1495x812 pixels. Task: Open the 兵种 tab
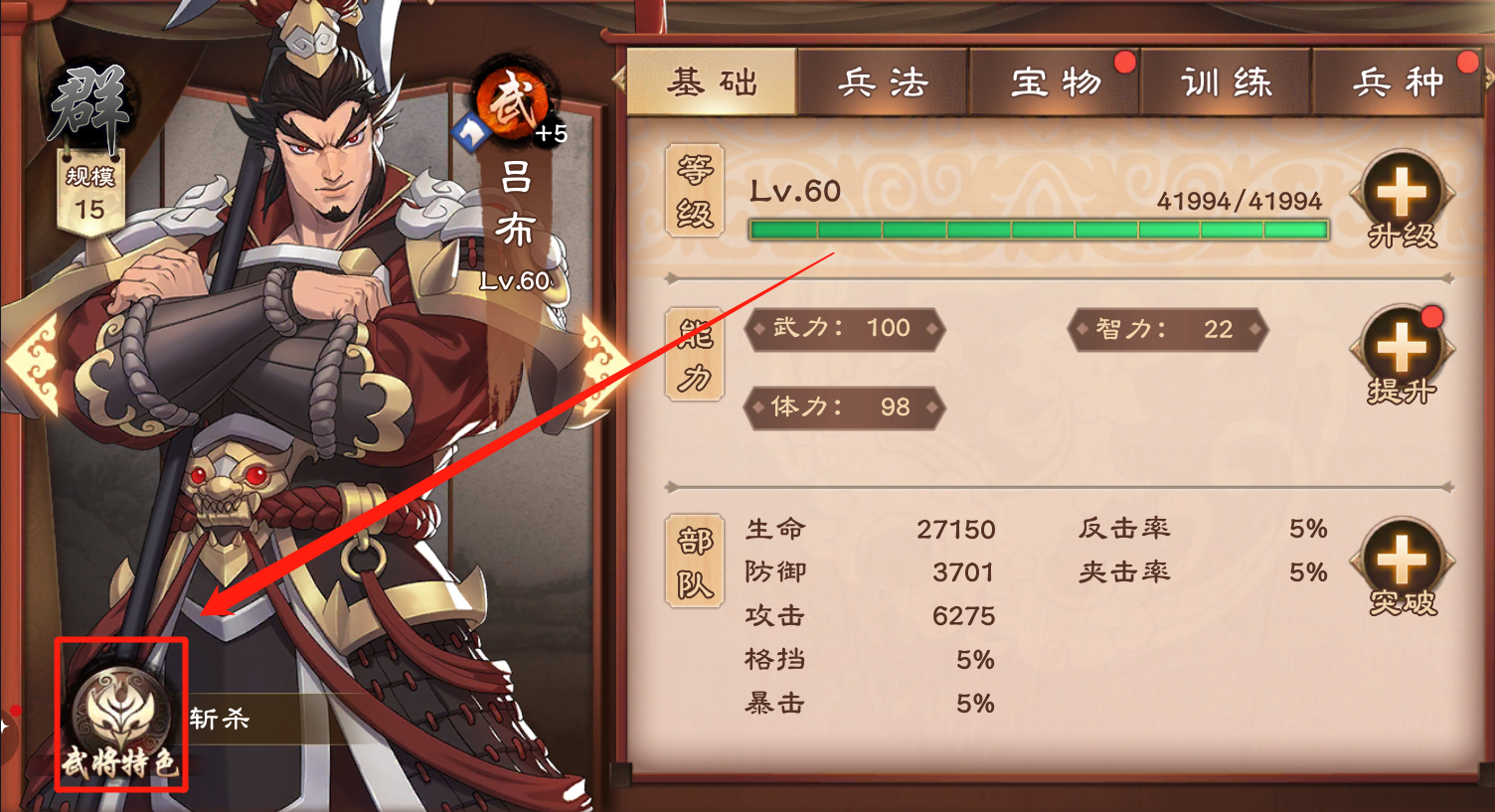click(x=1398, y=82)
